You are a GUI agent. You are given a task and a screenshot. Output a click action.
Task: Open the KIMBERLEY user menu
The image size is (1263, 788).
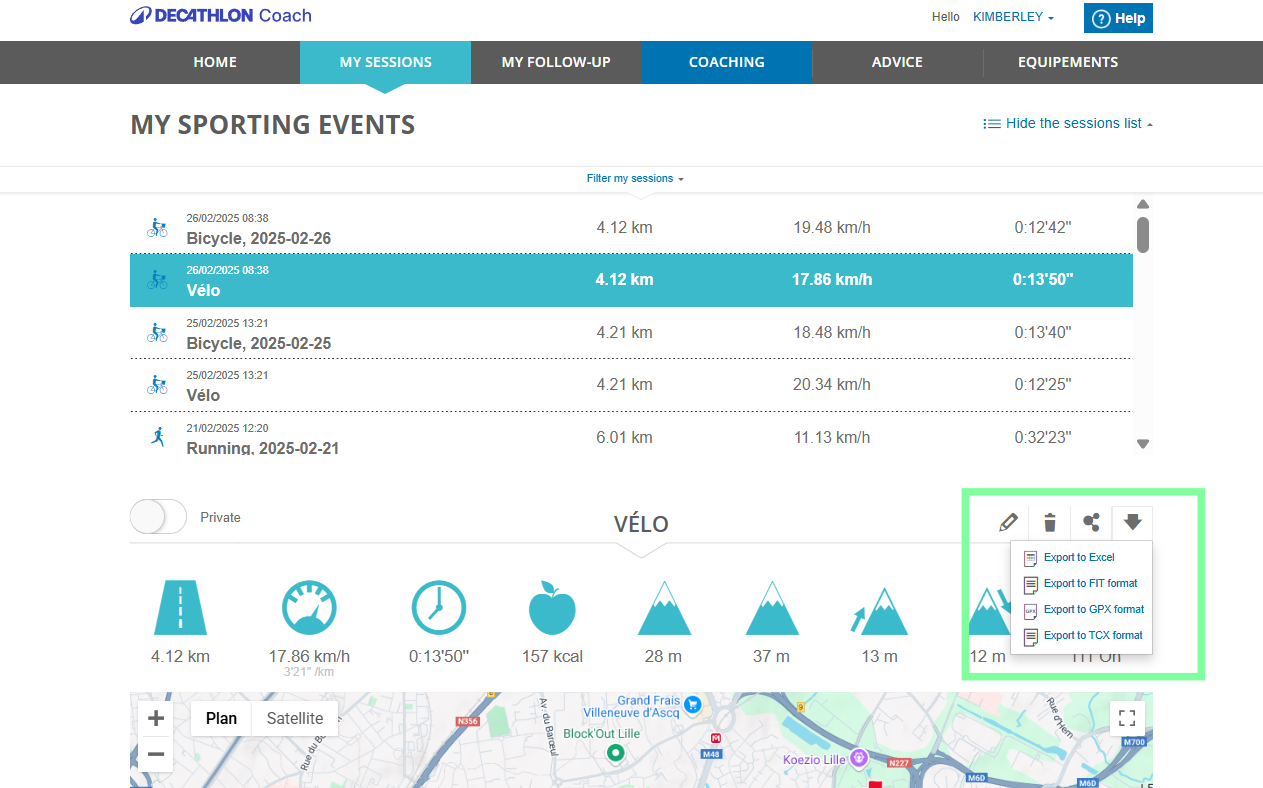click(x=1013, y=17)
